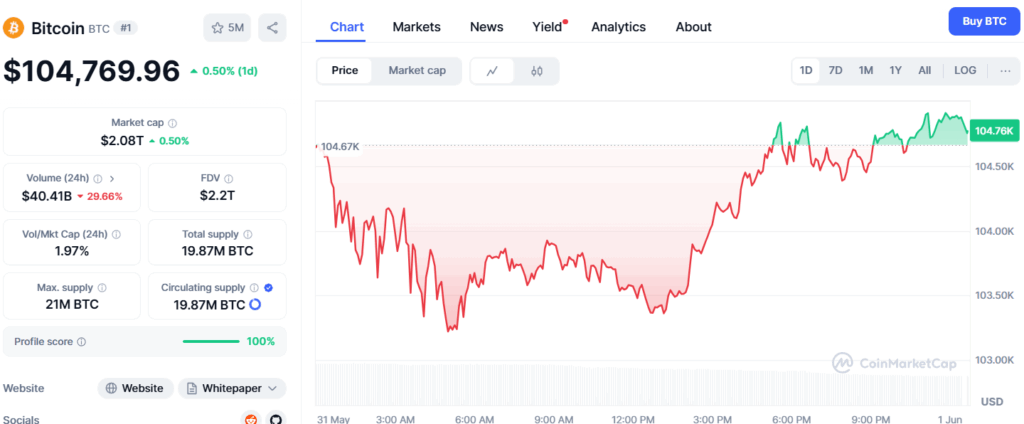Open the Reddit social icon

click(251, 419)
